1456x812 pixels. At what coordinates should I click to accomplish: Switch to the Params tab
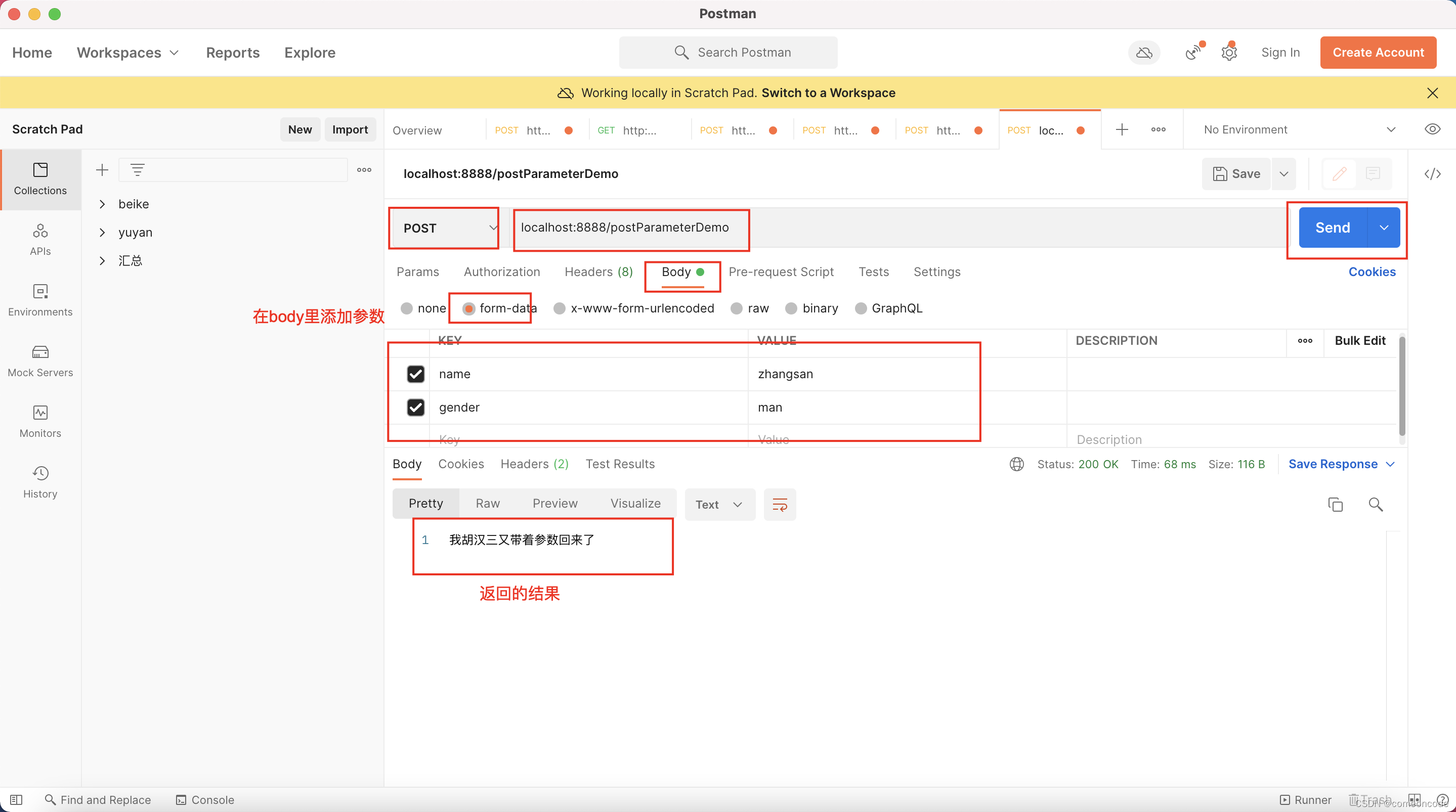(x=418, y=272)
